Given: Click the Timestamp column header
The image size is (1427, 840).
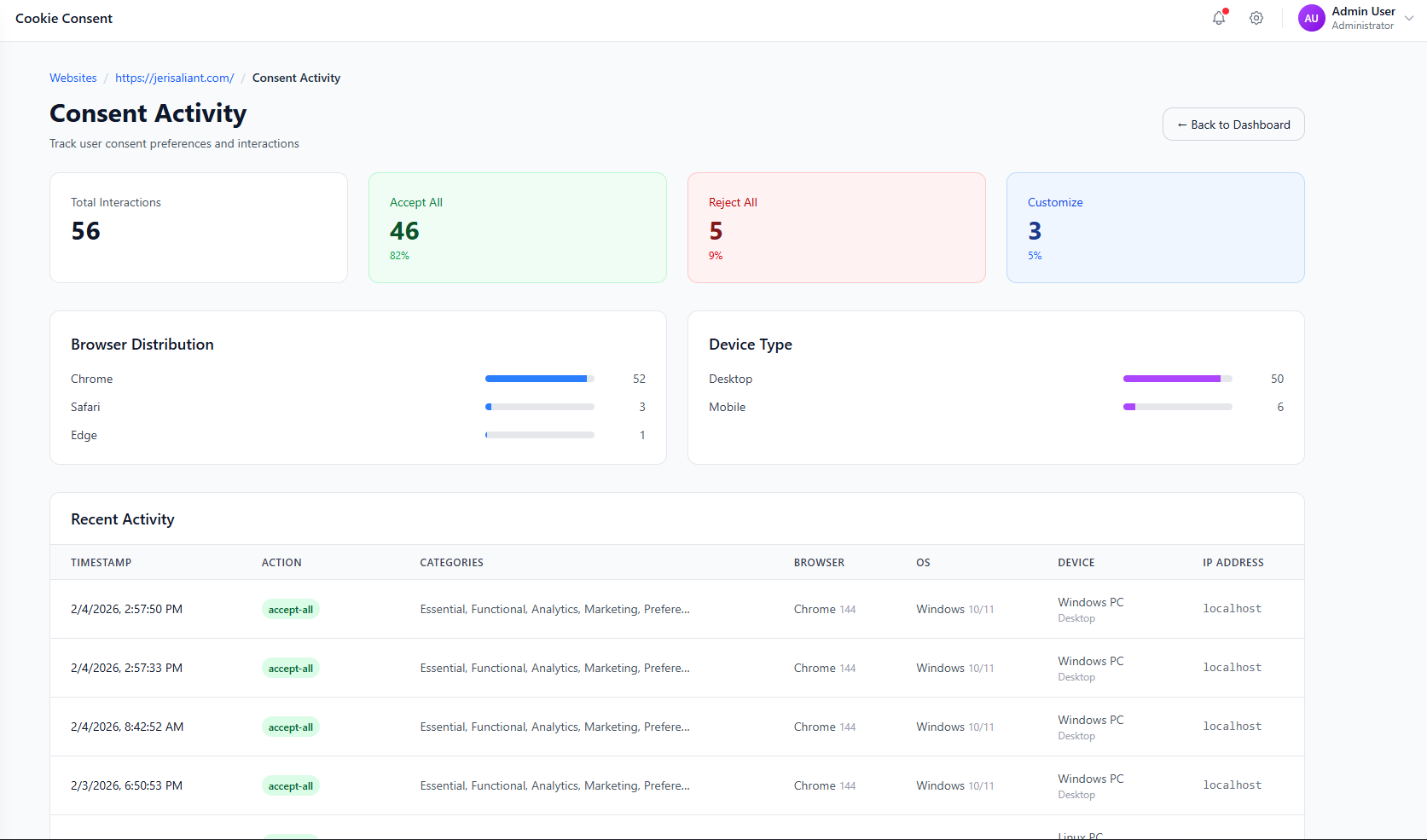Looking at the screenshot, I should (101, 563).
